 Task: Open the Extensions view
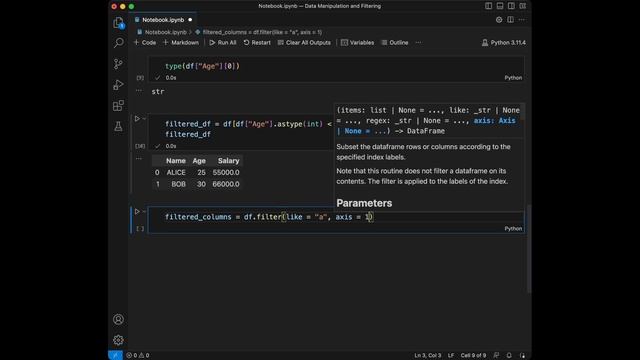pos(118,106)
